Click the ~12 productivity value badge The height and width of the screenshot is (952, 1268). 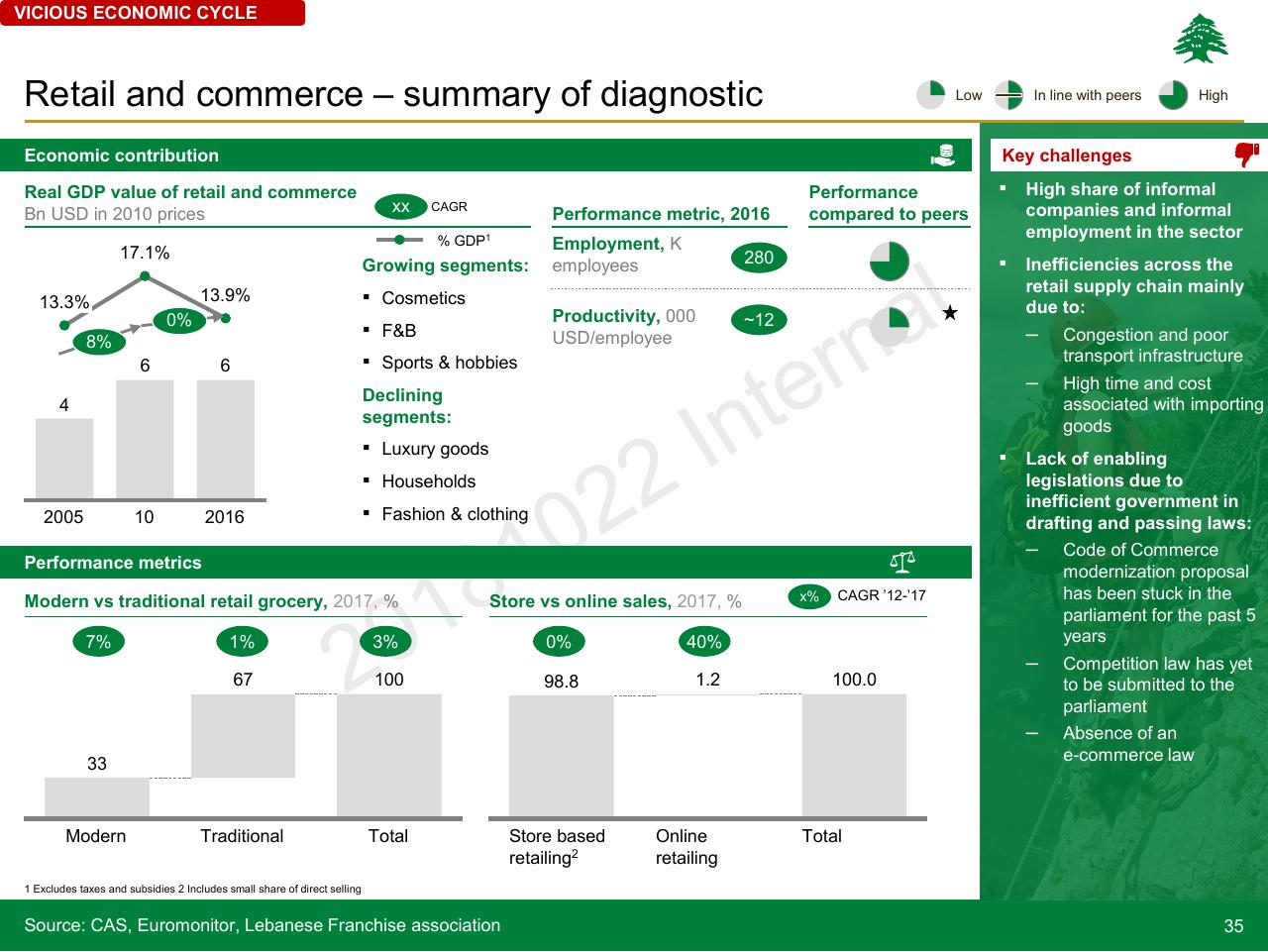pyautogui.click(x=759, y=320)
